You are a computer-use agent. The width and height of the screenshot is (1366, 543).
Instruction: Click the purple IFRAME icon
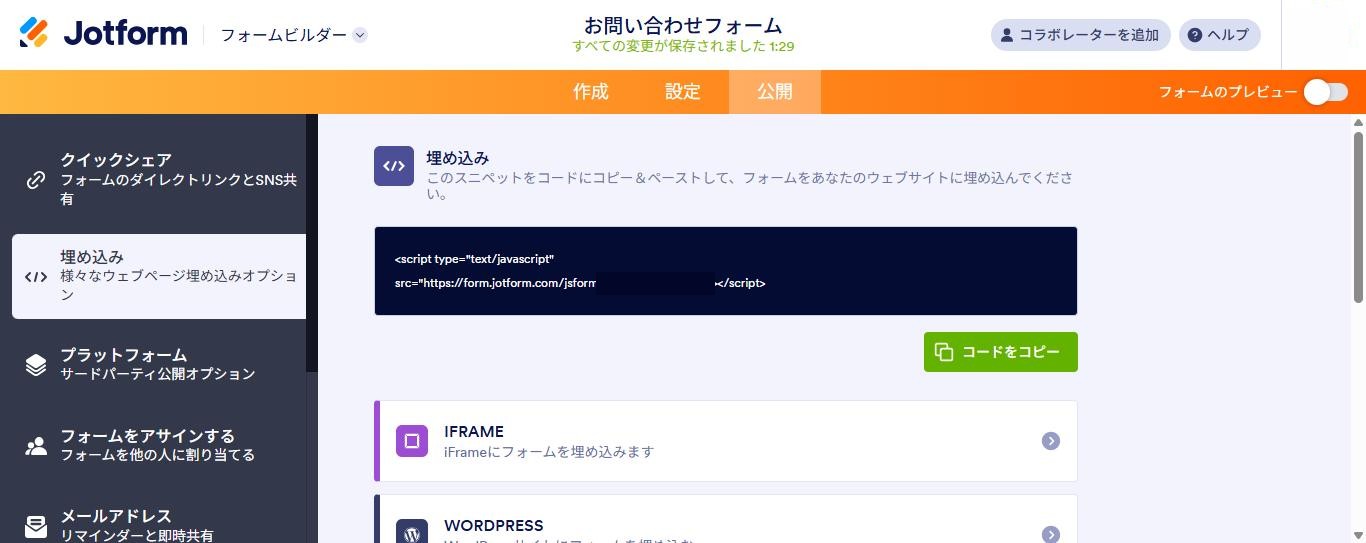(x=412, y=441)
